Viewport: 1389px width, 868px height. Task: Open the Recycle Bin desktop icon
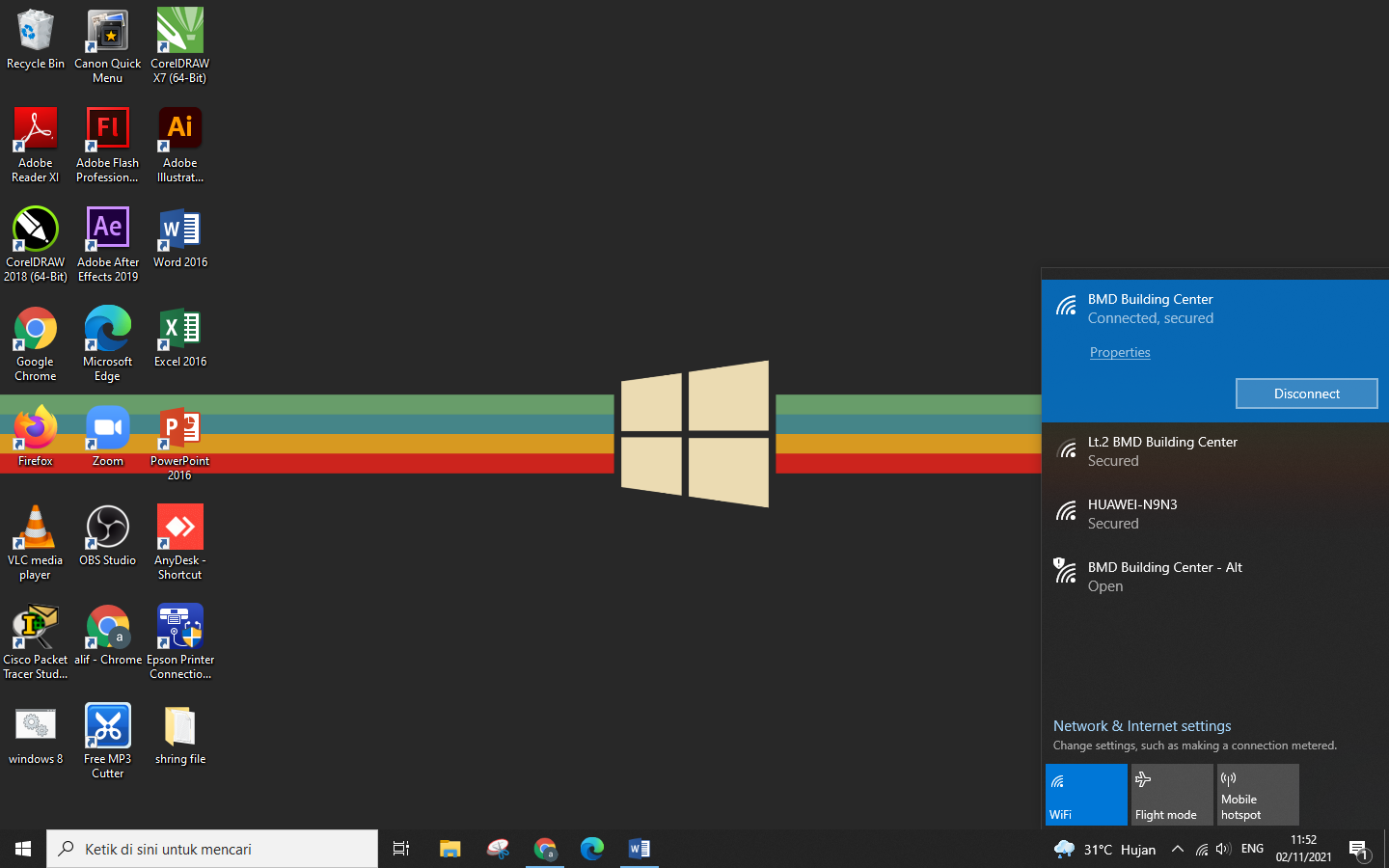tap(36, 40)
